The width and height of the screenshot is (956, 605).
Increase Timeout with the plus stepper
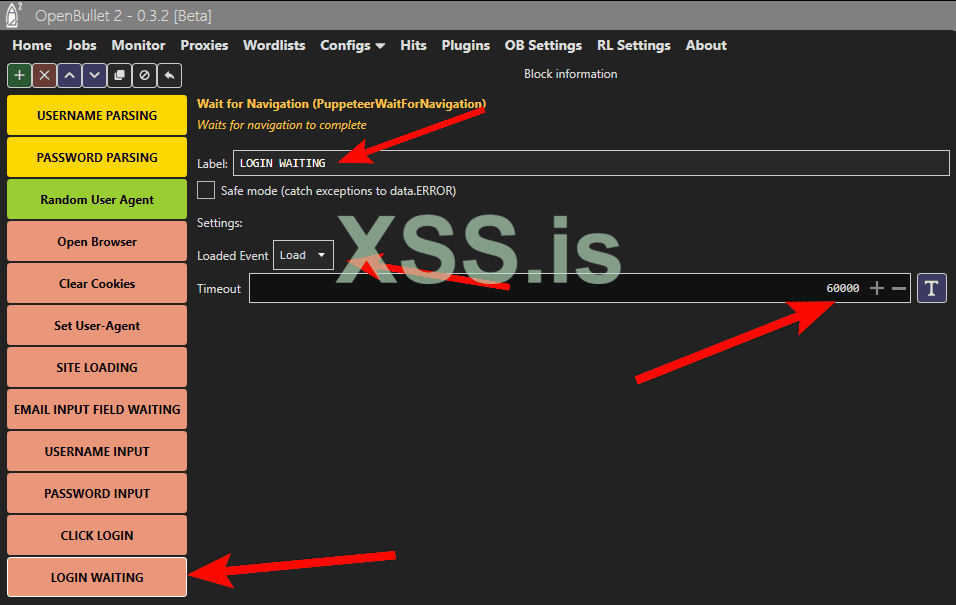point(877,288)
